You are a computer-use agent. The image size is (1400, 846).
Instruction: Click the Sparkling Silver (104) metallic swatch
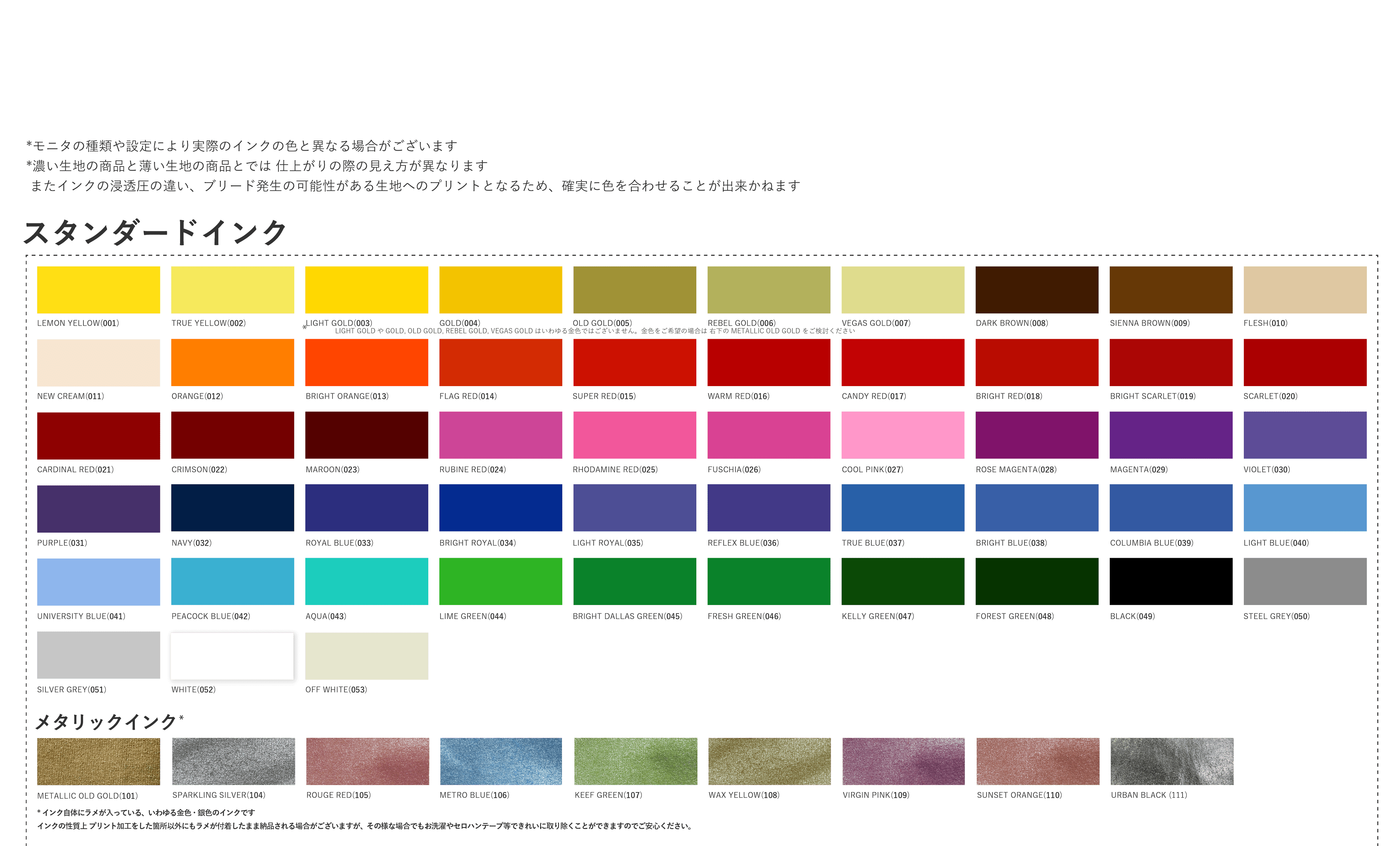click(233, 761)
